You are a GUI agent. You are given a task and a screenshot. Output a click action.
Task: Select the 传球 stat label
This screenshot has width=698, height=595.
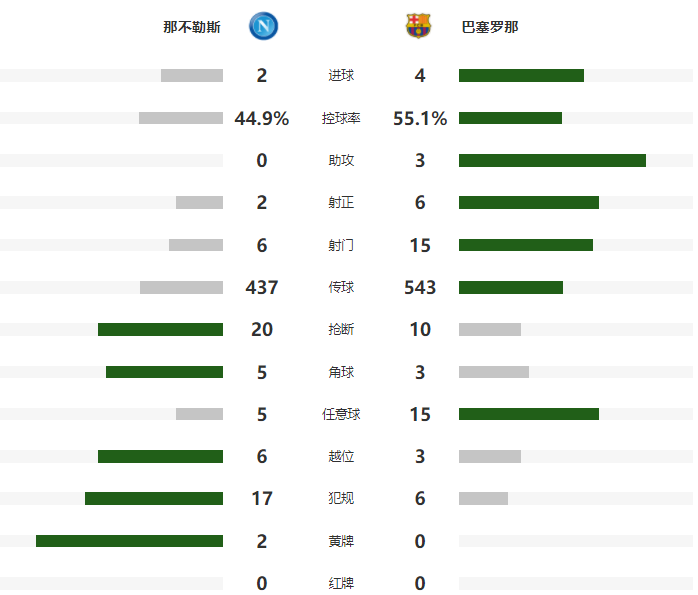pos(341,287)
